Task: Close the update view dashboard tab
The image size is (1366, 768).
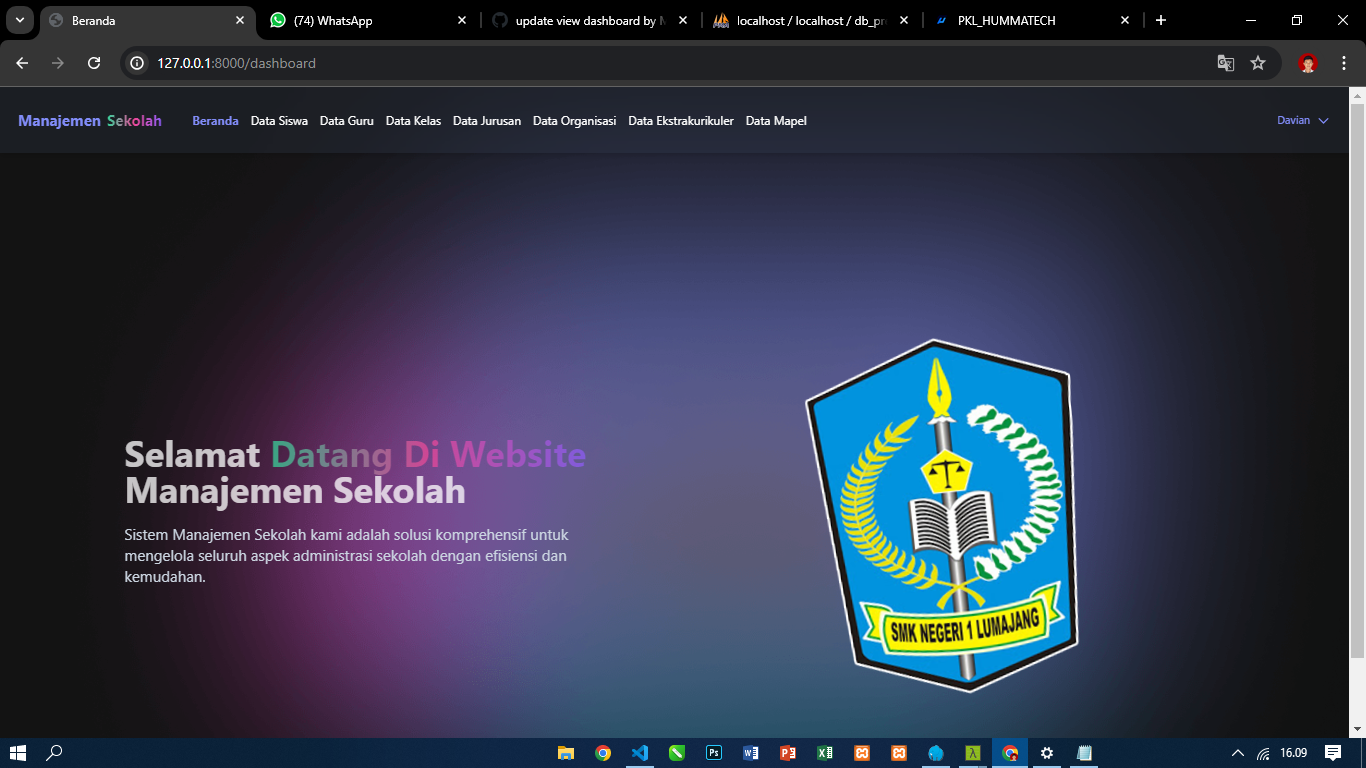Action: click(683, 20)
